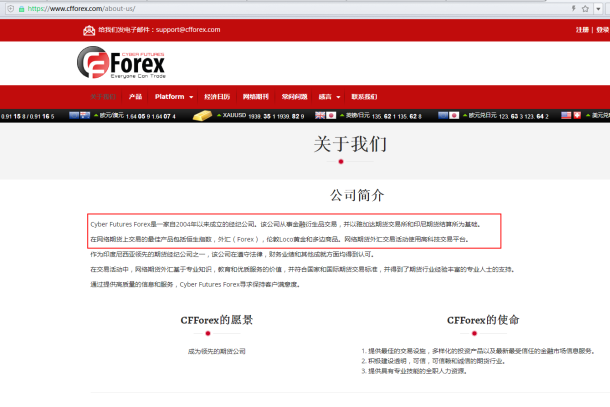Click the 英镑/日元 ticker quote
The height and width of the screenshot is (407, 610).
coord(381,116)
